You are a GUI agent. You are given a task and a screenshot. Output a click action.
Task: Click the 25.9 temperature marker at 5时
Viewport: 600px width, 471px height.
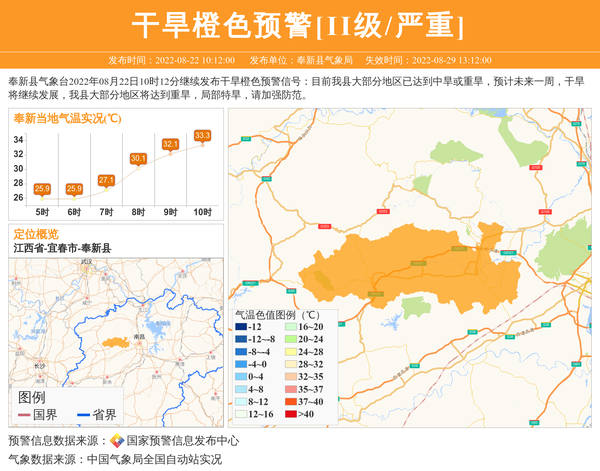coord(42,188)
